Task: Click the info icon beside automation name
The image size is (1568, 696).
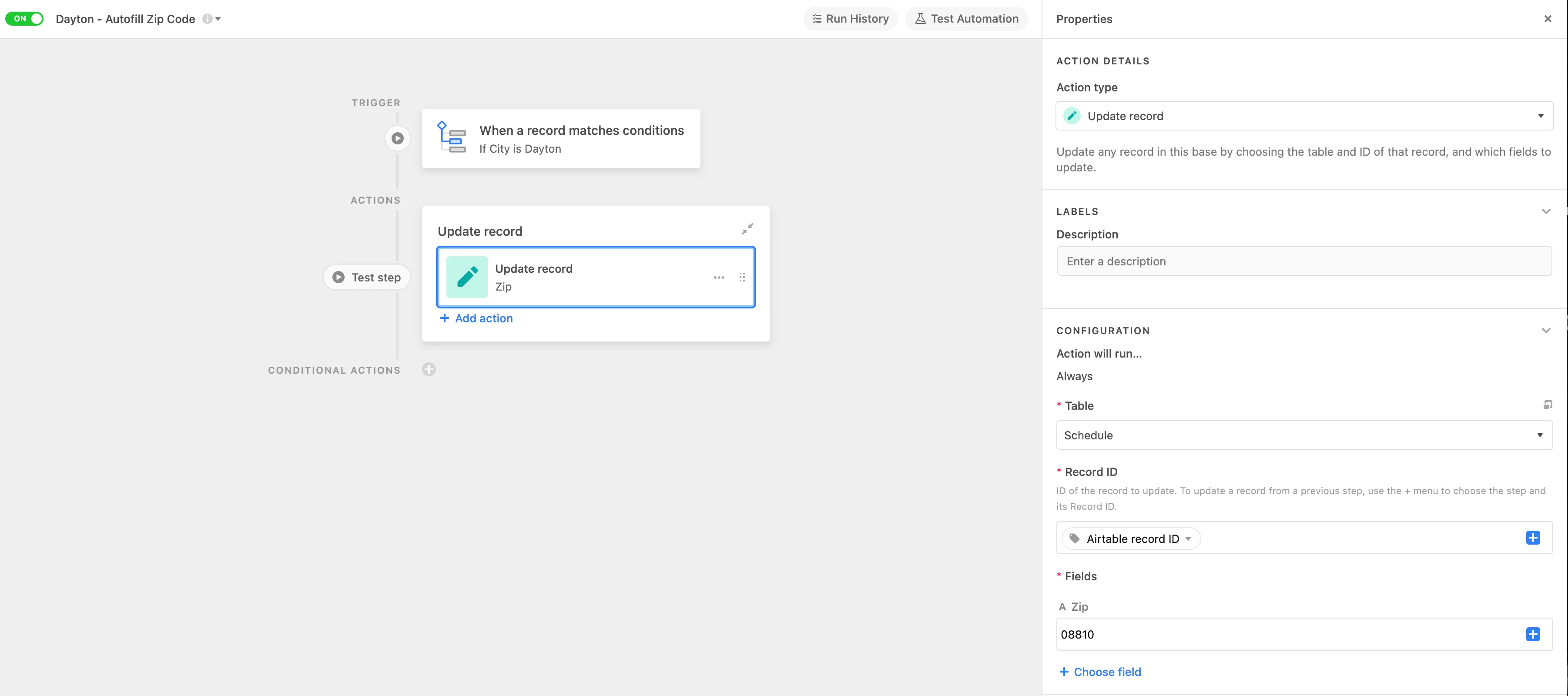Action: (x=207, y=19)
